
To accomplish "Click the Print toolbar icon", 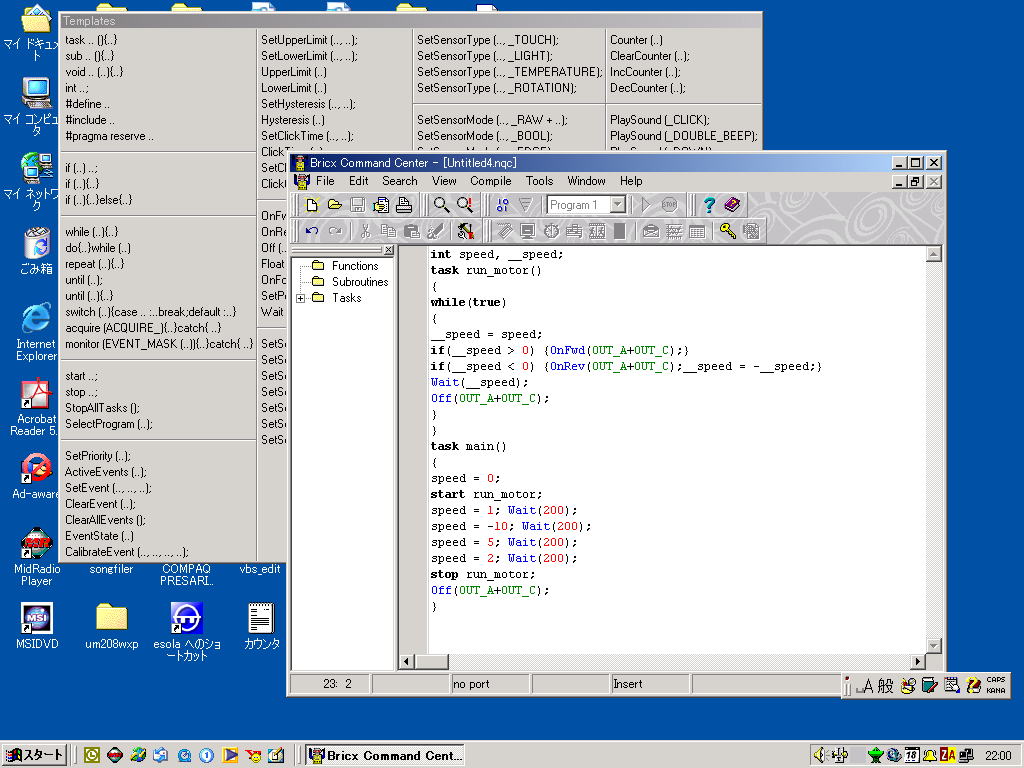I will click(x=404, y=205).
